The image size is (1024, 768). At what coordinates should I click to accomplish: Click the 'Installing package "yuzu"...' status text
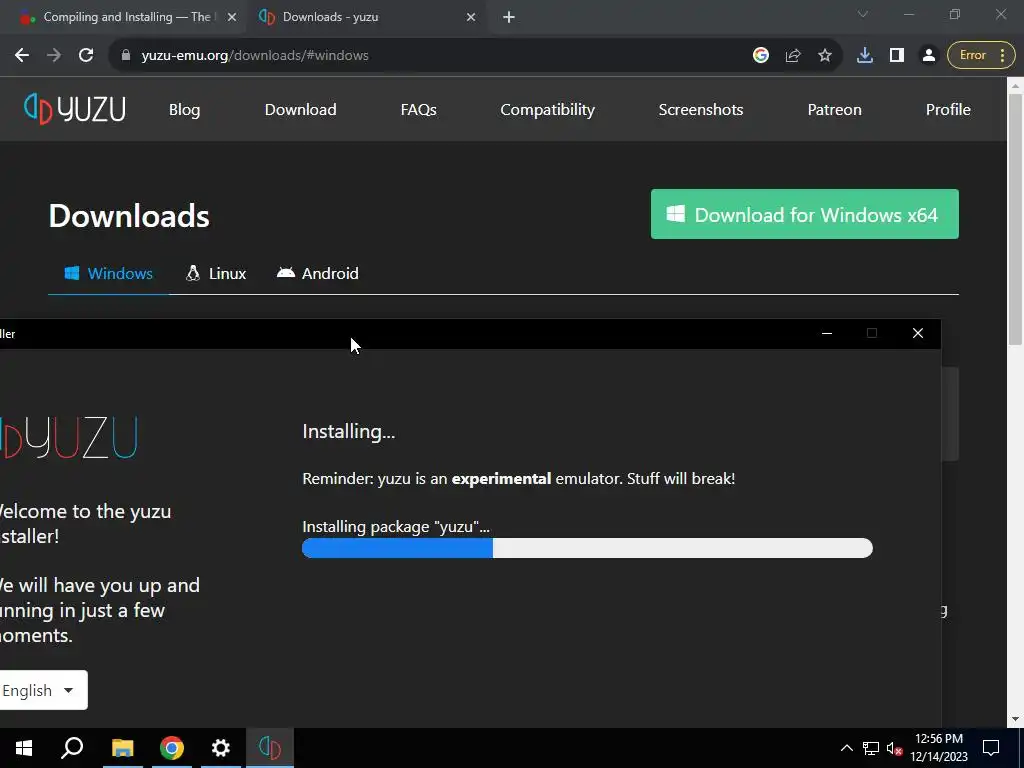pos(396,527)
